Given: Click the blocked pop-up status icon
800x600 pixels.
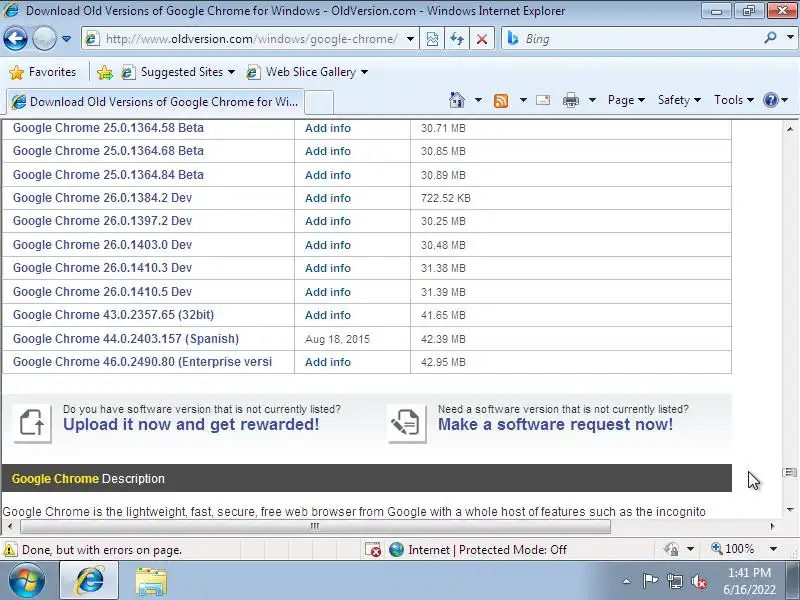Looking at the screenshot, I should coord(373,549).
